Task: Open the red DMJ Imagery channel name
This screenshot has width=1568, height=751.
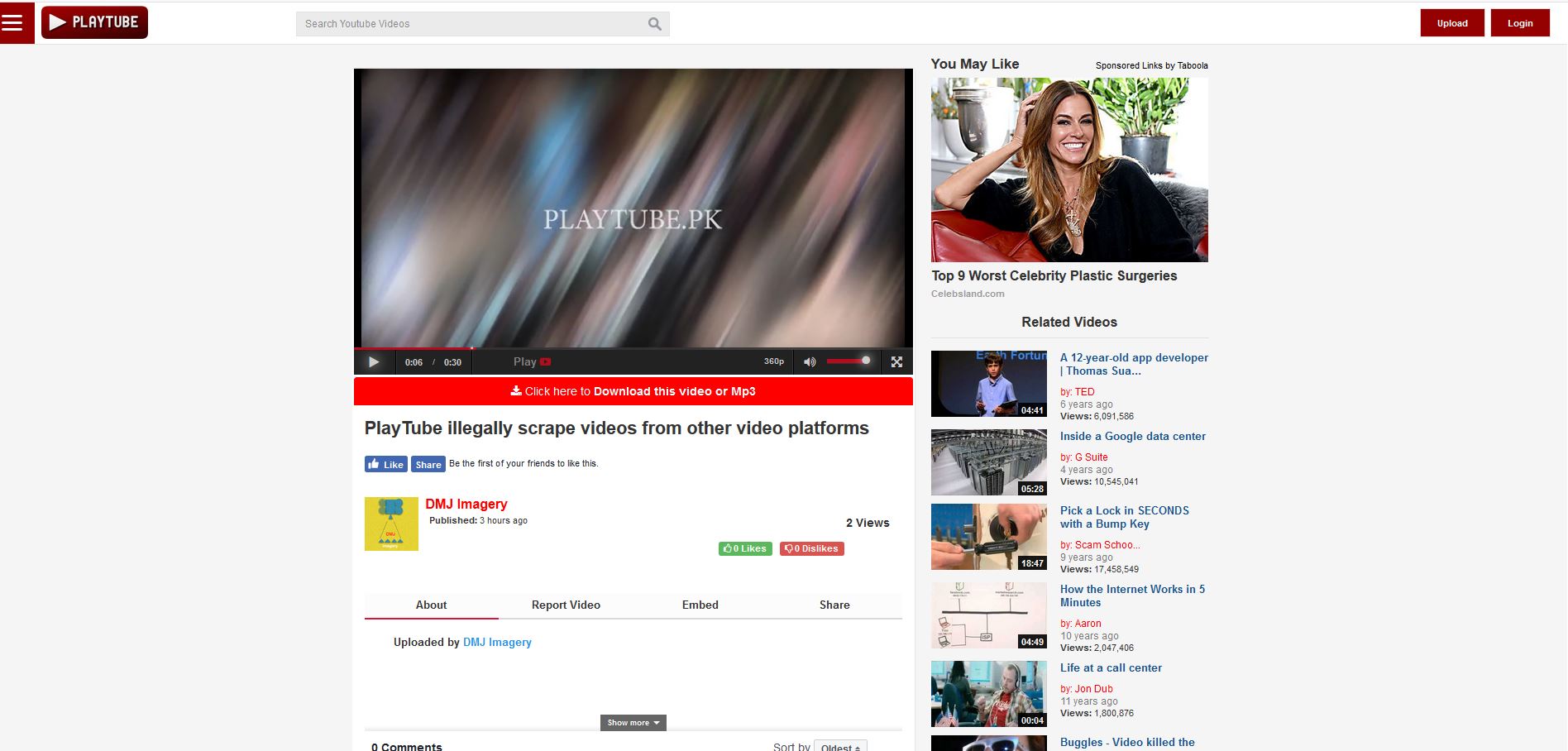Action: tap(466, 504)
